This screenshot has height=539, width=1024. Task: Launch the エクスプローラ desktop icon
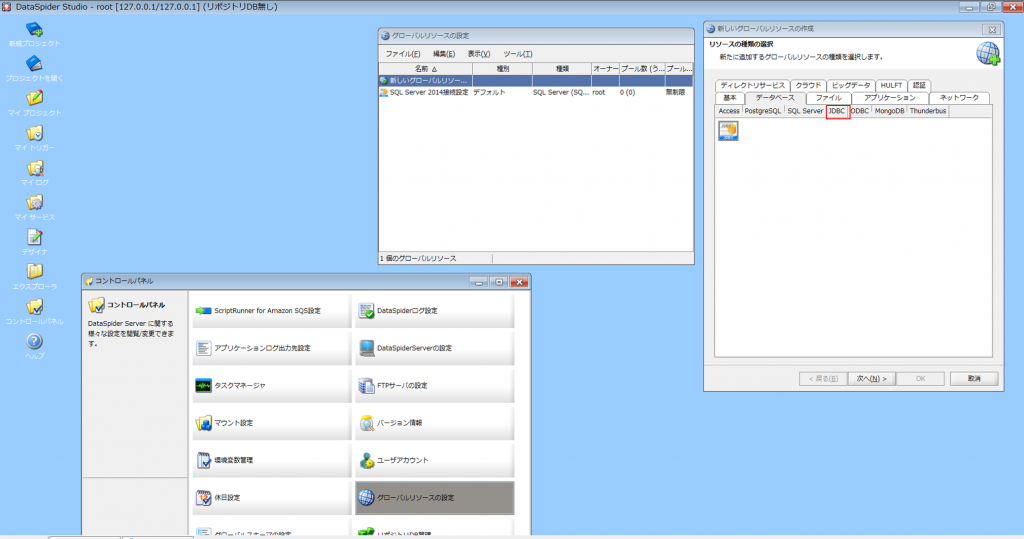pos(34,272)
